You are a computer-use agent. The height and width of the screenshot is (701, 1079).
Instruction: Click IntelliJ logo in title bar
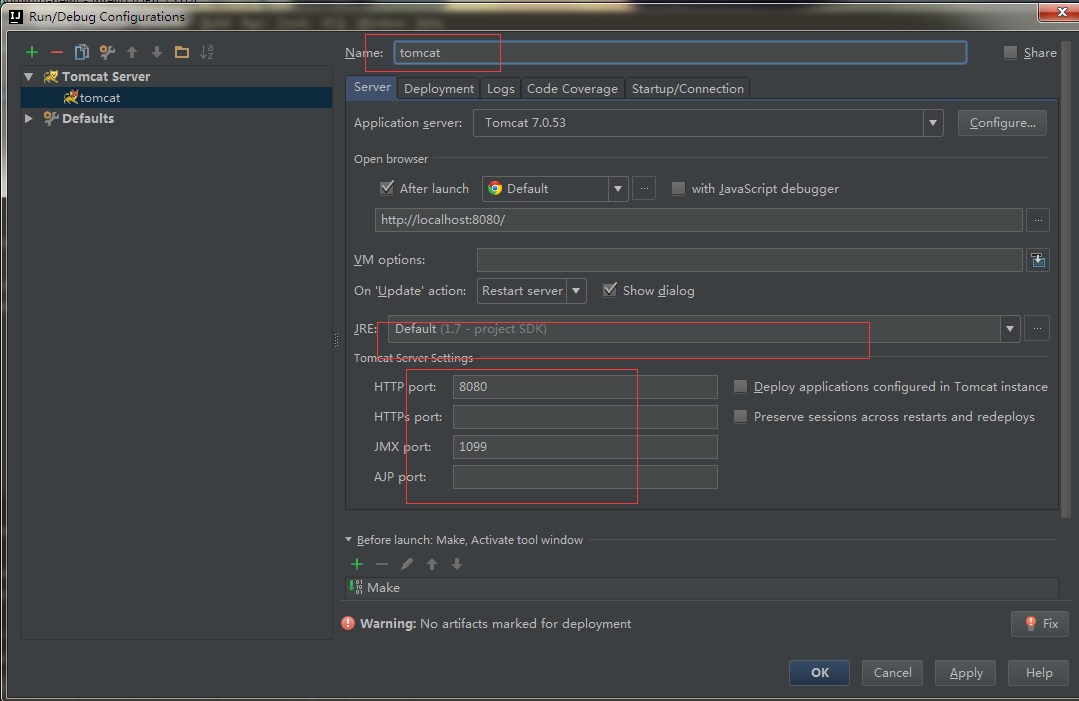click(x=16, y=17)
